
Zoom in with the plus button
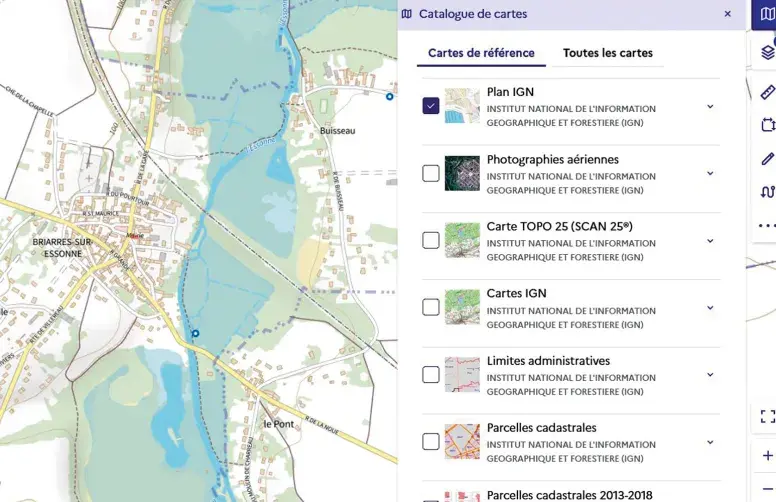[767, 455]
